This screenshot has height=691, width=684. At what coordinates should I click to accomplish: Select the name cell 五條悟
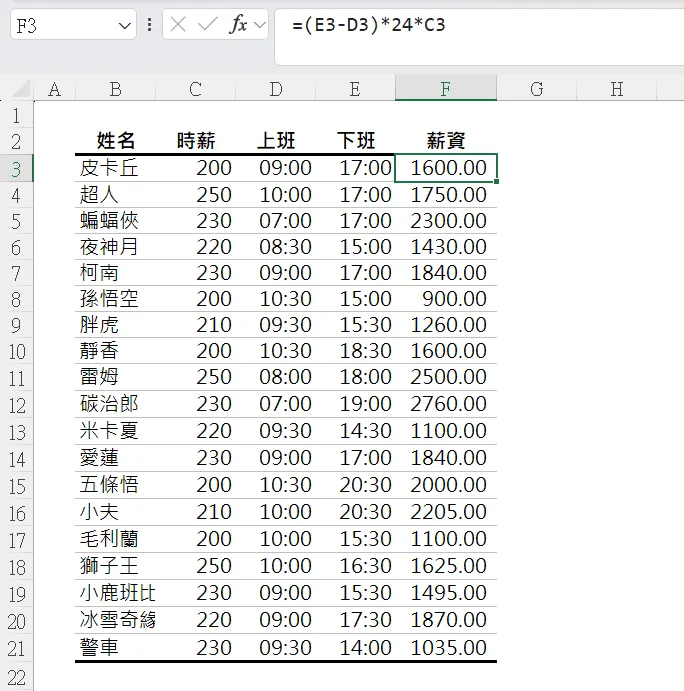pyautogui.click(x=115, y=485)
